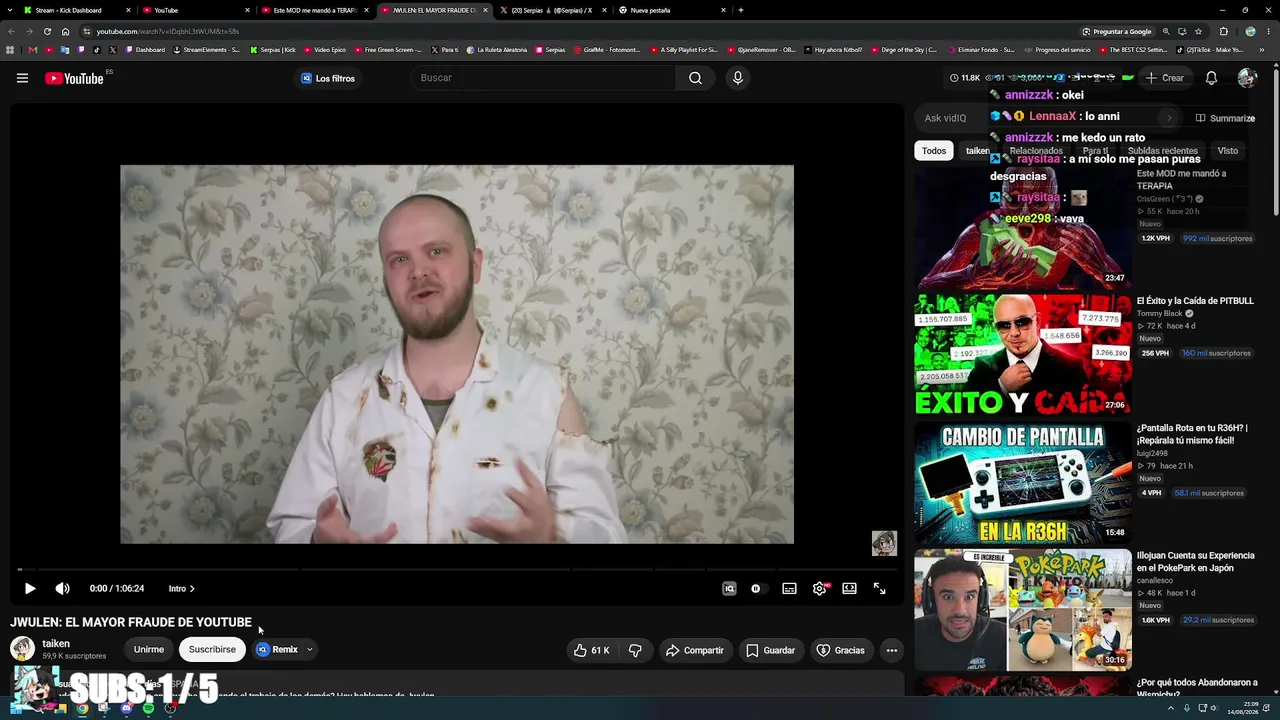Switch to the Serpias X browser tab
The width and height of the screenshot is (1280, 720).
(x=552, y=10)
